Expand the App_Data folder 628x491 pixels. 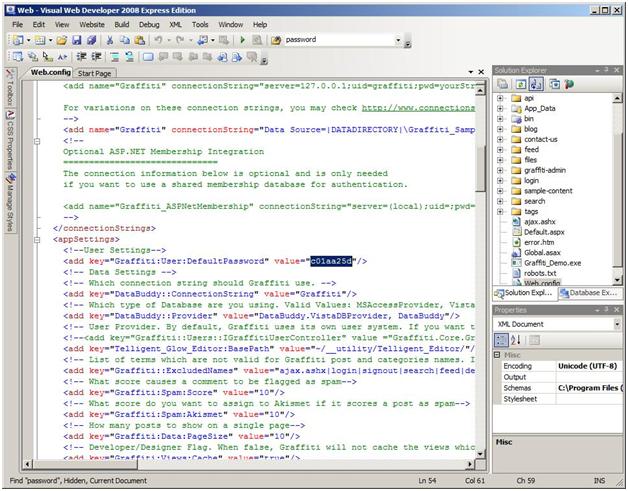[500, 108]
